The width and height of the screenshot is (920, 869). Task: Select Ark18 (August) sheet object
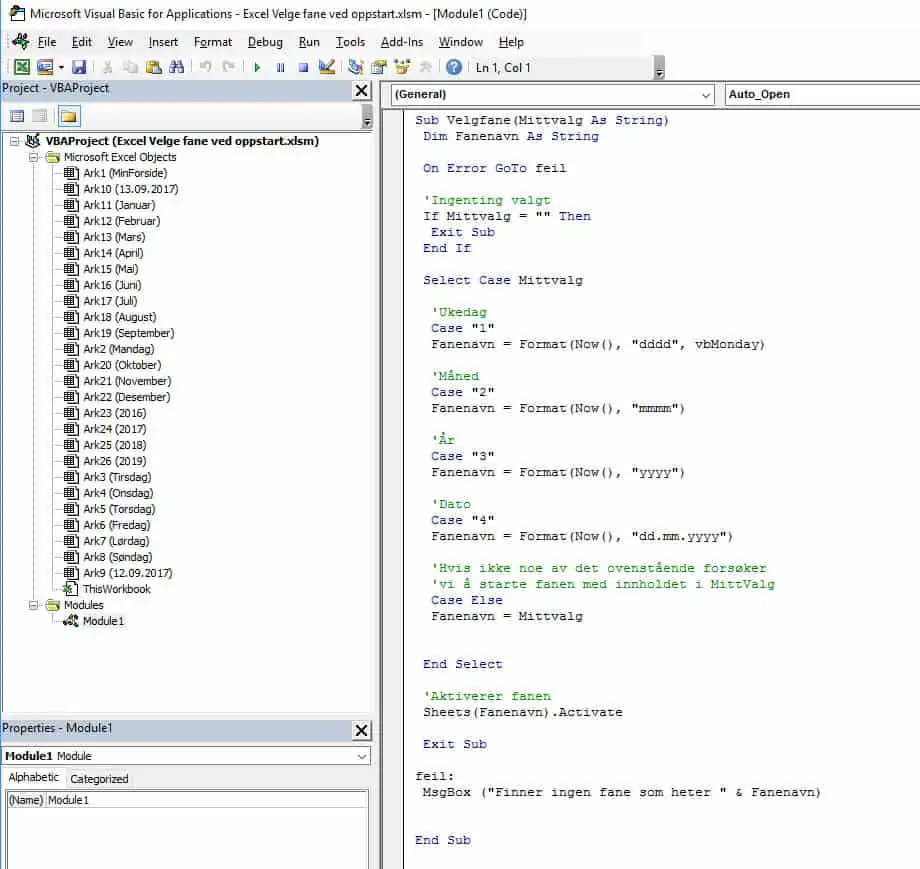120,317
